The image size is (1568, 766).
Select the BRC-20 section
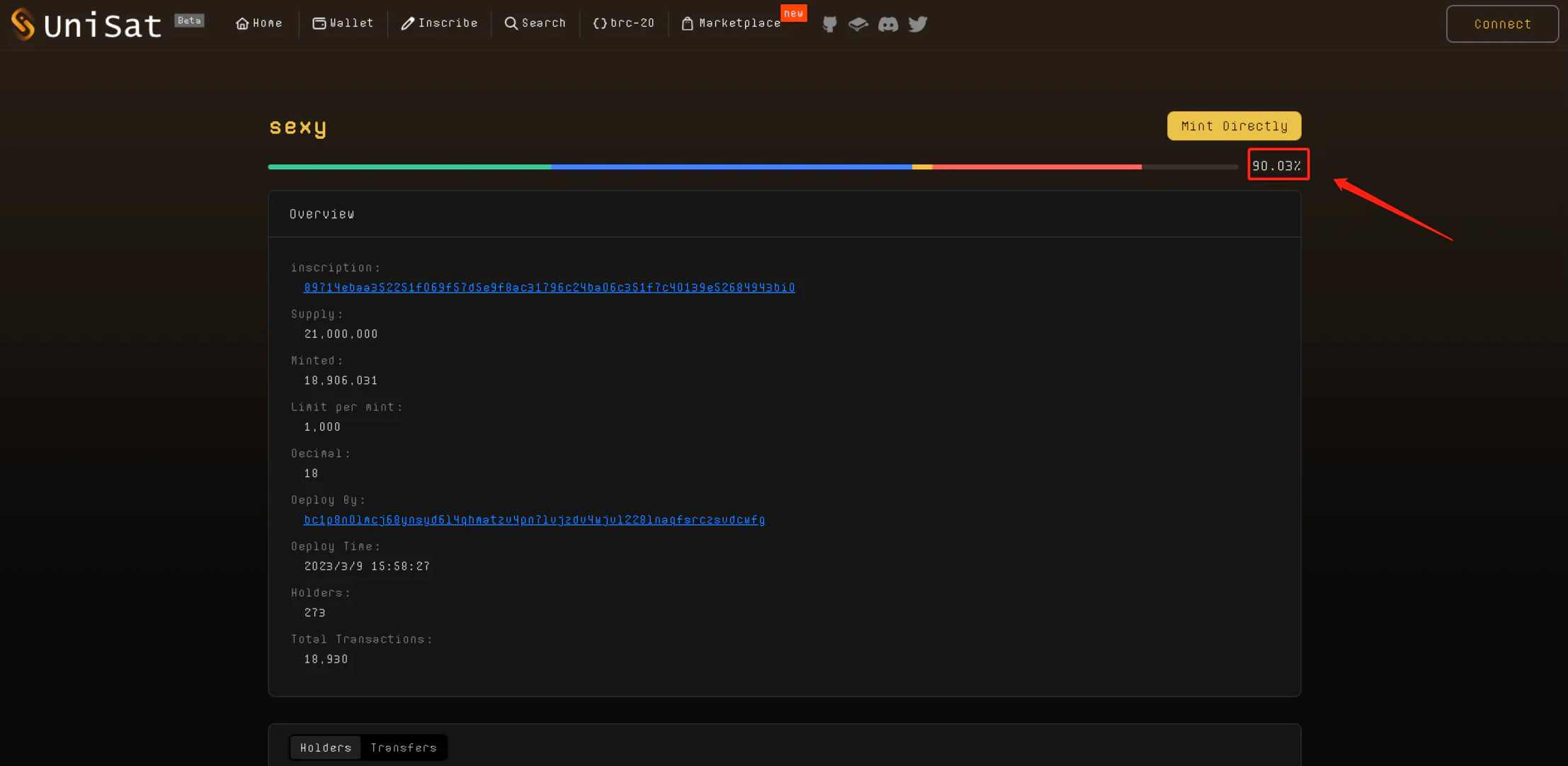(x=623, y=23)
